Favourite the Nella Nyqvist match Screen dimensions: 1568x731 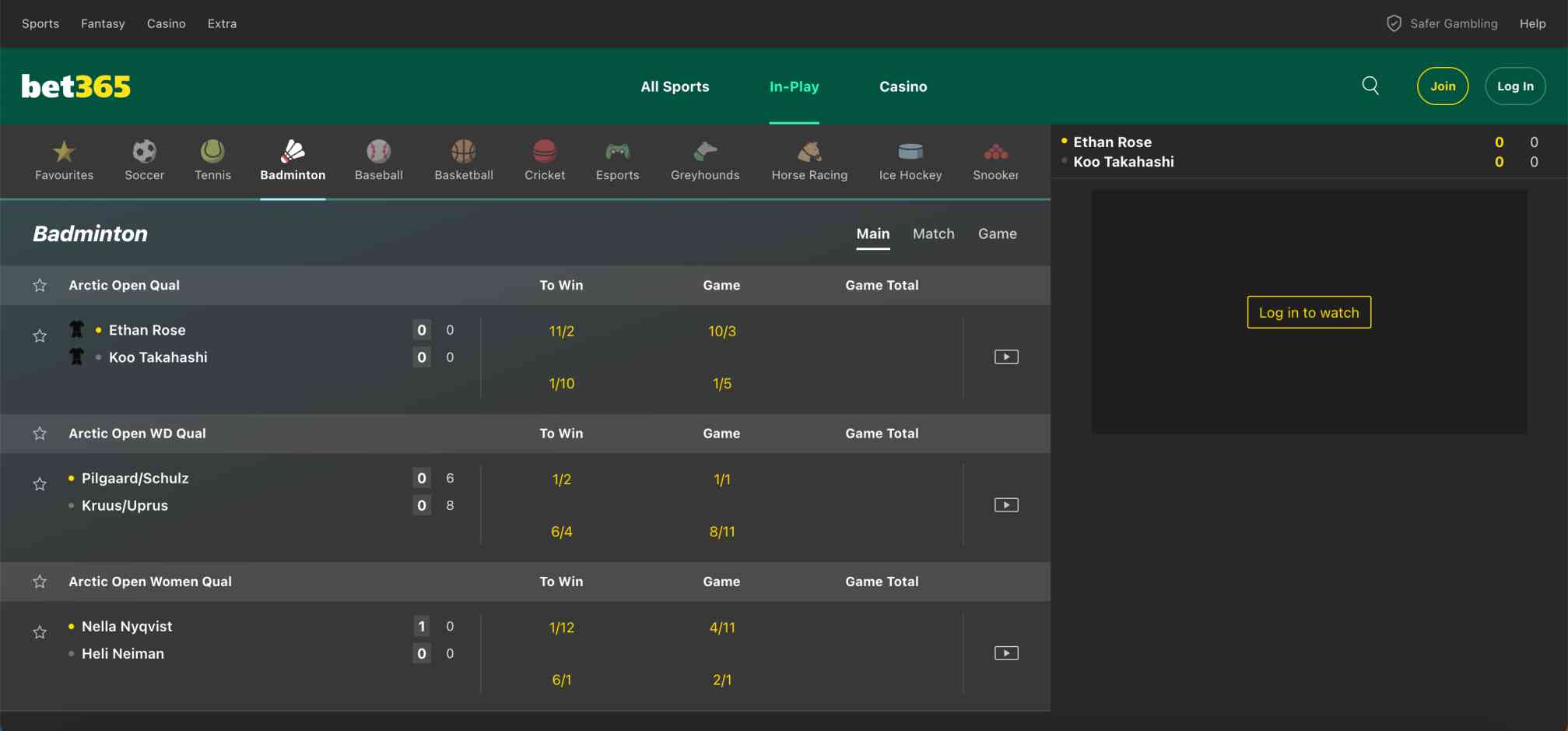click(39, 632)
